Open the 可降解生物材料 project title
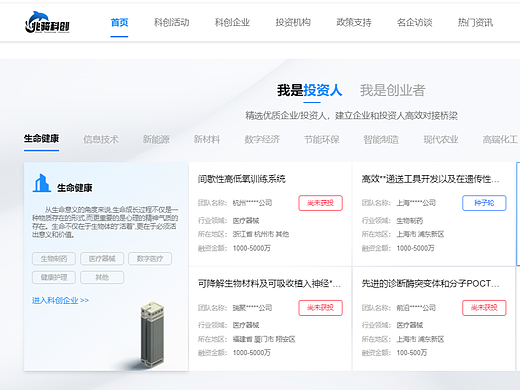520x390 pixels. (x=269, y=284)
